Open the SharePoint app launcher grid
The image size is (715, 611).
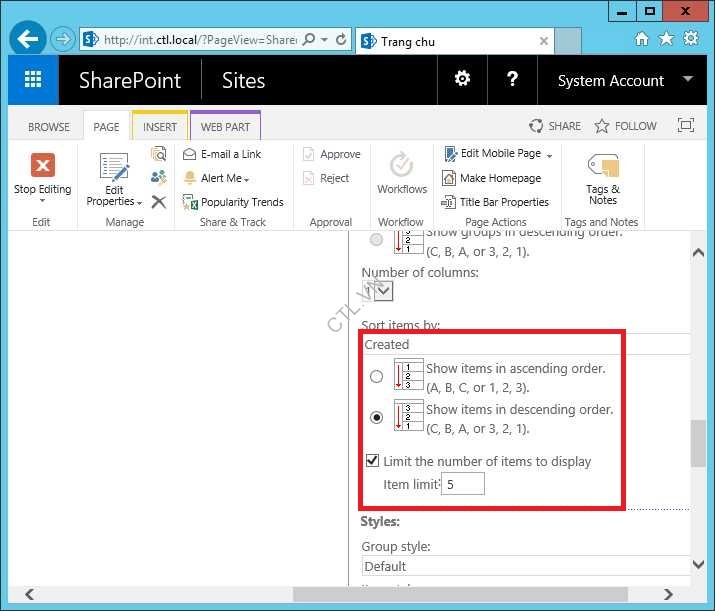(33, 80)
